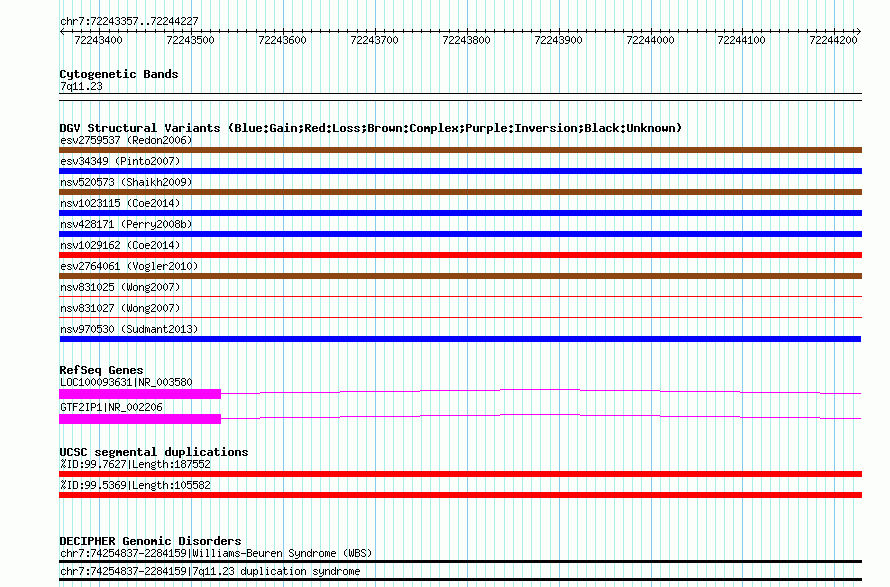Click the magenta exon block of LOC100093631
The image size is (890, 587).
(140, 394)
